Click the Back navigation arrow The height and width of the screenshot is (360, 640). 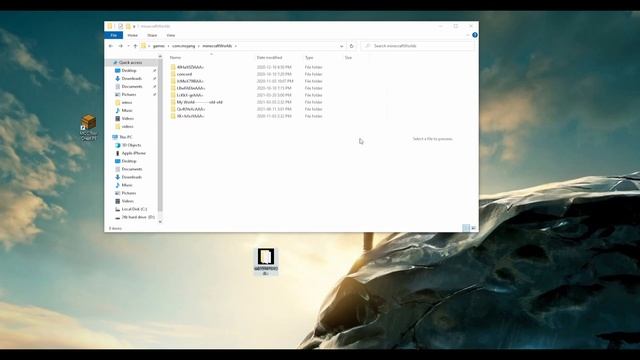coord(111,46)
